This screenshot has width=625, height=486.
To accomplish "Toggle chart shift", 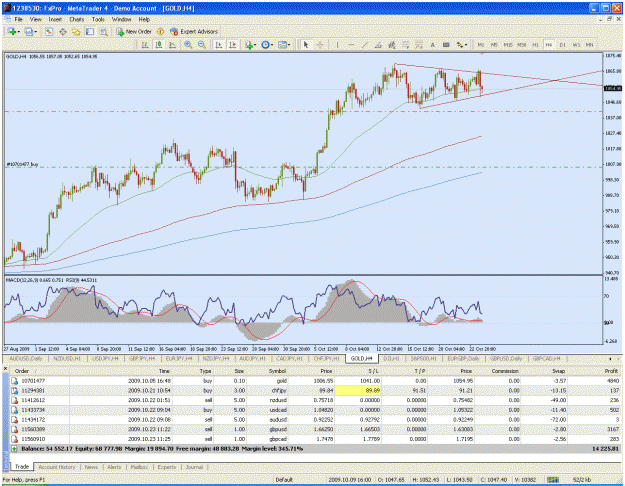I will click(x=232, y=45).
